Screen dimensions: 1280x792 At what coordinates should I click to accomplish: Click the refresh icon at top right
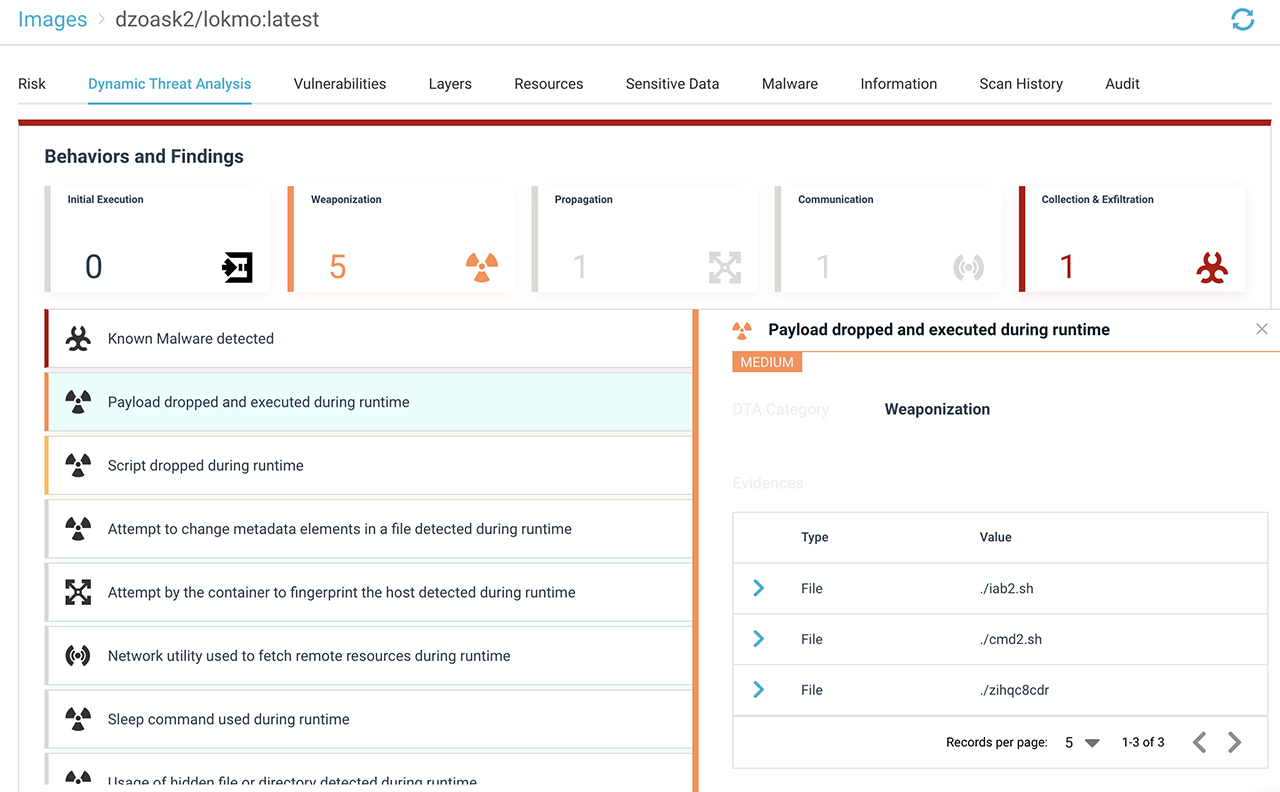1242,19
